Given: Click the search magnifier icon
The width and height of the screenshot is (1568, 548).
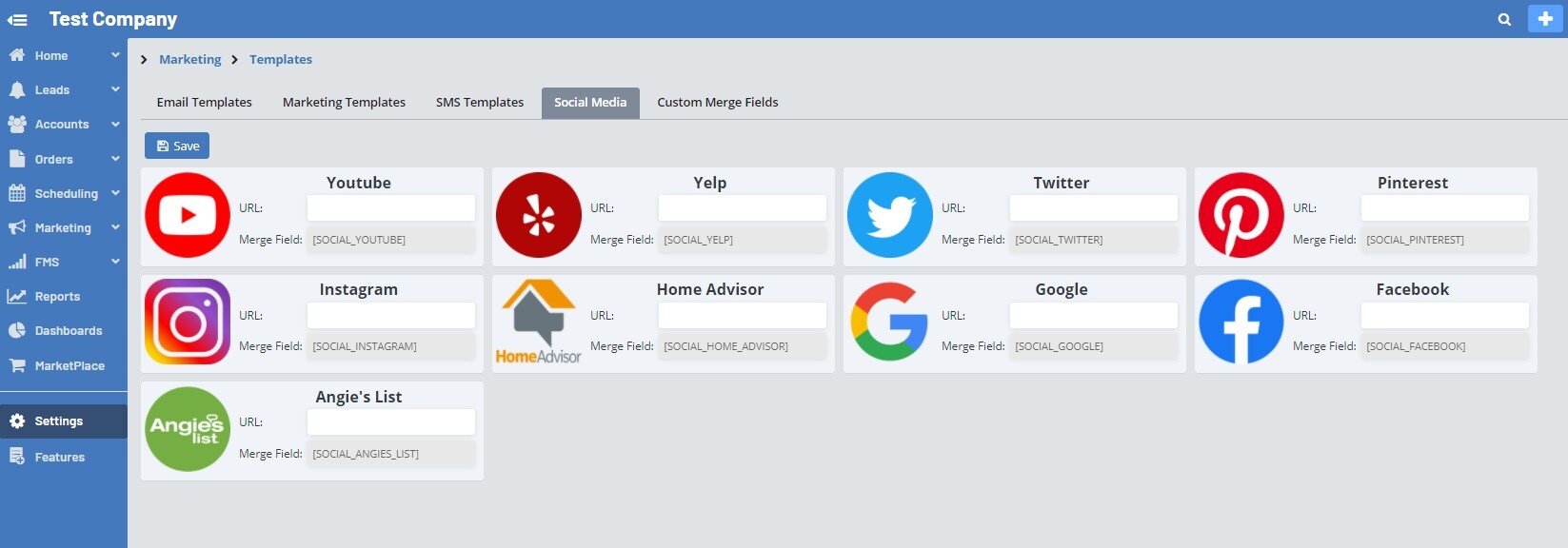Looking at the screenshot, I should pos(1504,19).
